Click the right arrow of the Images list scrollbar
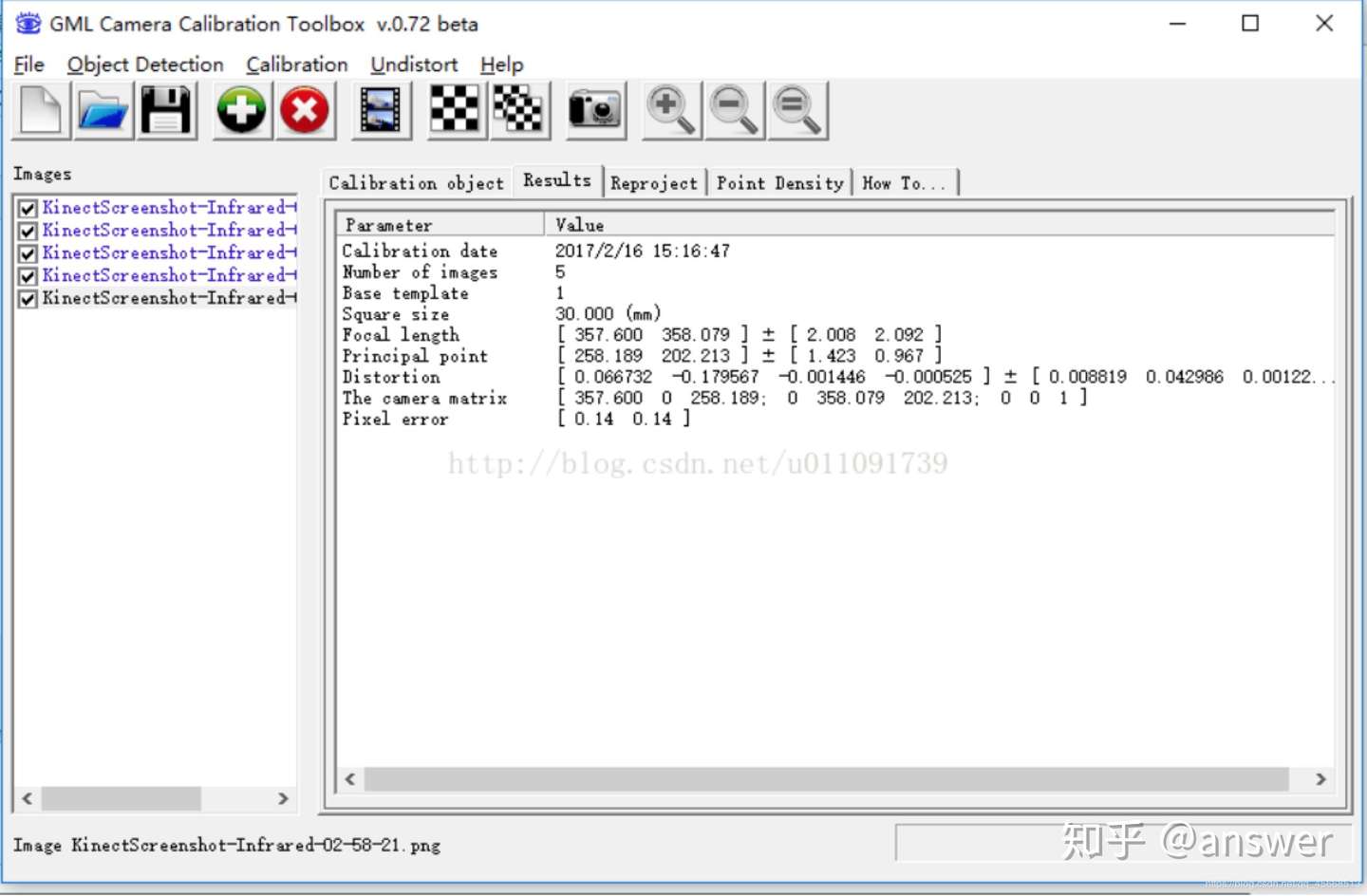1367x896 pixels. 283,798
